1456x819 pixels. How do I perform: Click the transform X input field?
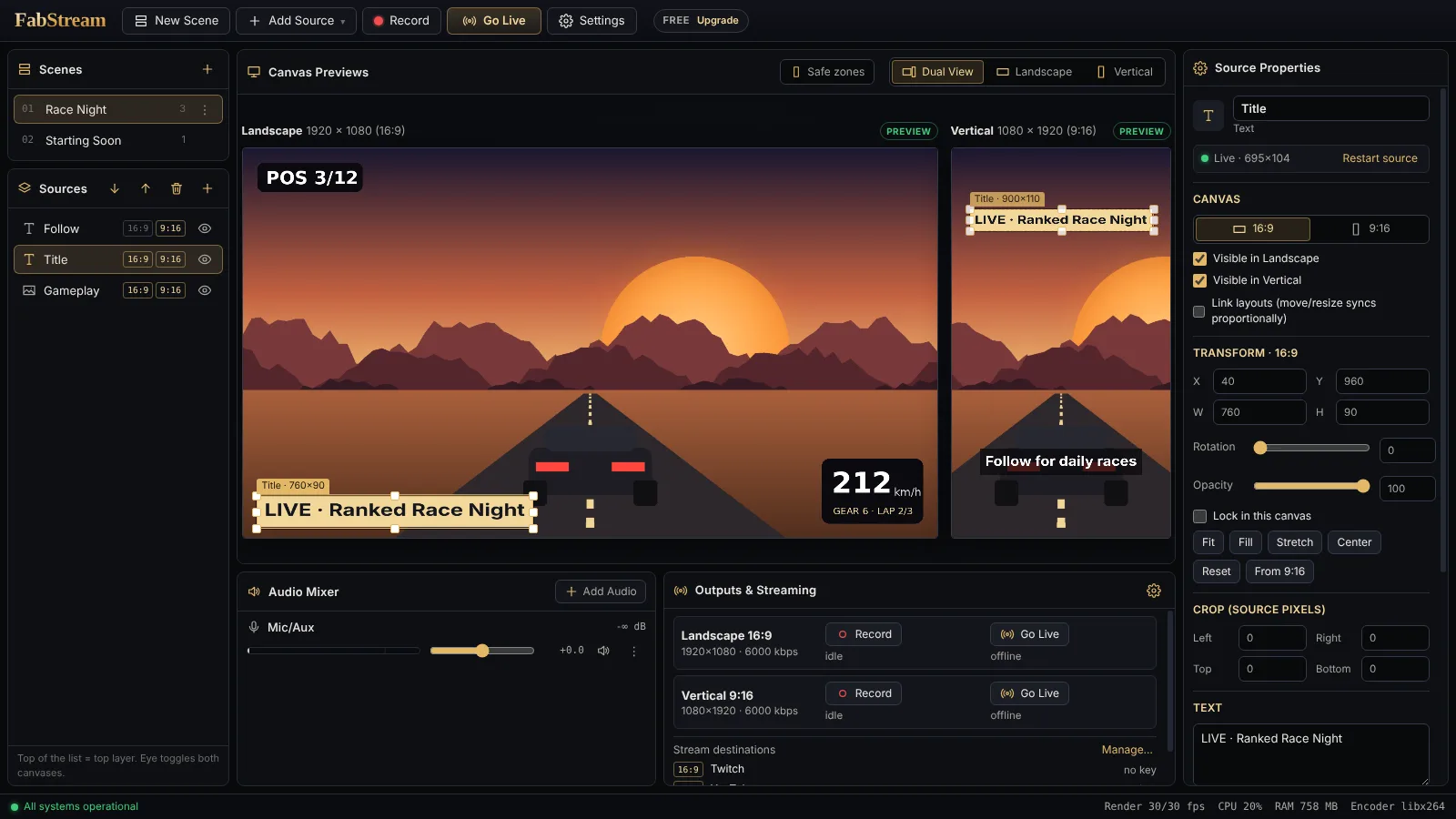(x=1259, y=381)
